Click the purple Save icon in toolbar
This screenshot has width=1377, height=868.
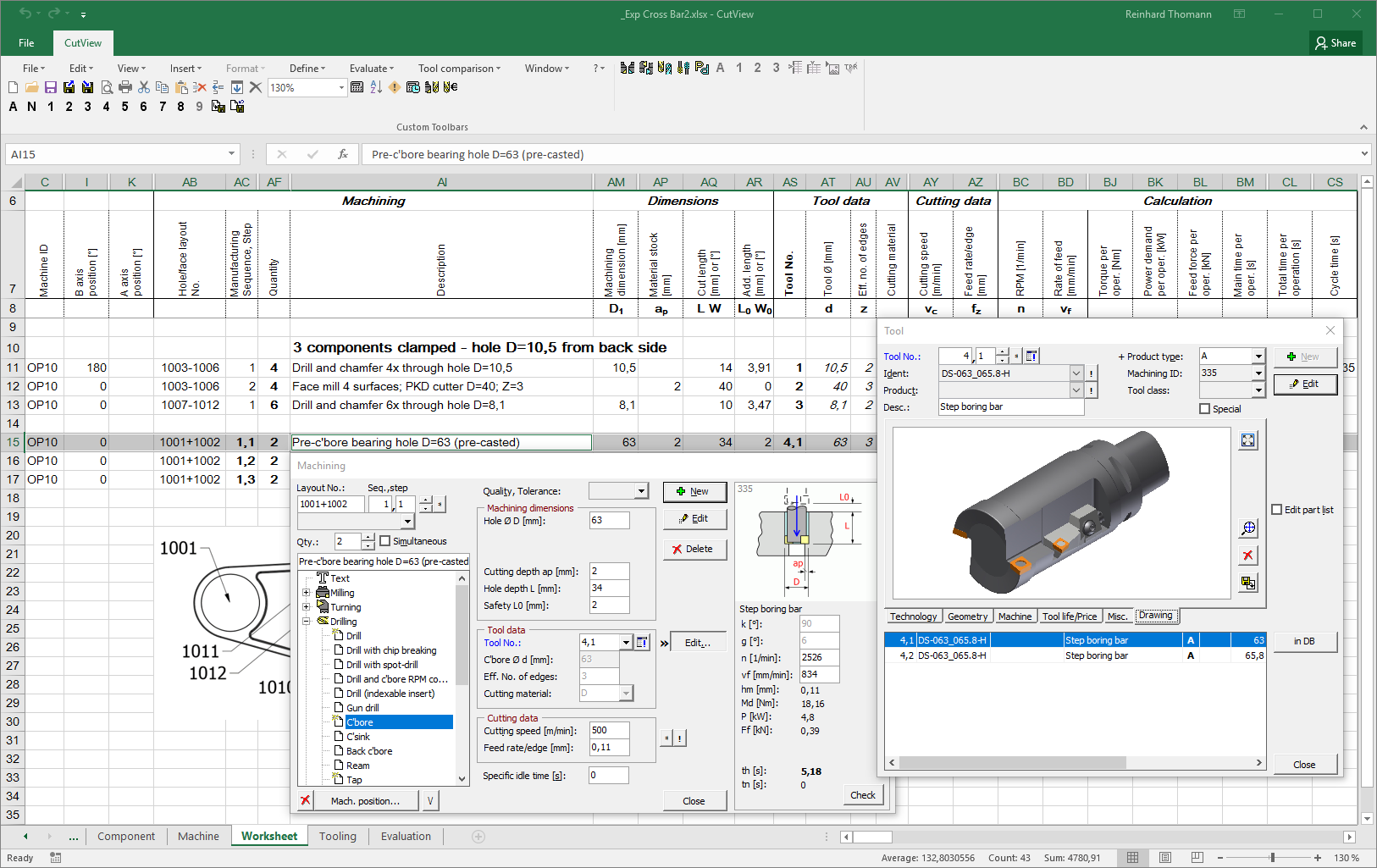[x=51, y=87]
